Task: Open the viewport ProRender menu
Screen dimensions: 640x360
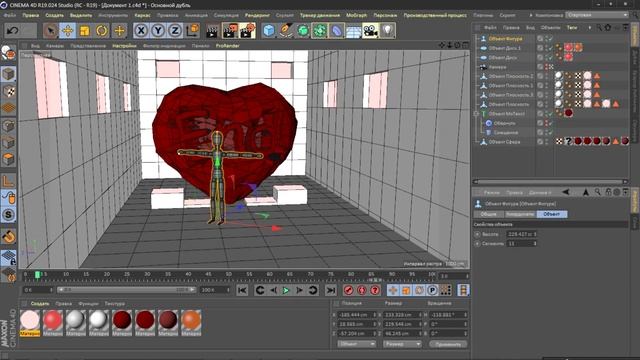Action: click(227, 46)
